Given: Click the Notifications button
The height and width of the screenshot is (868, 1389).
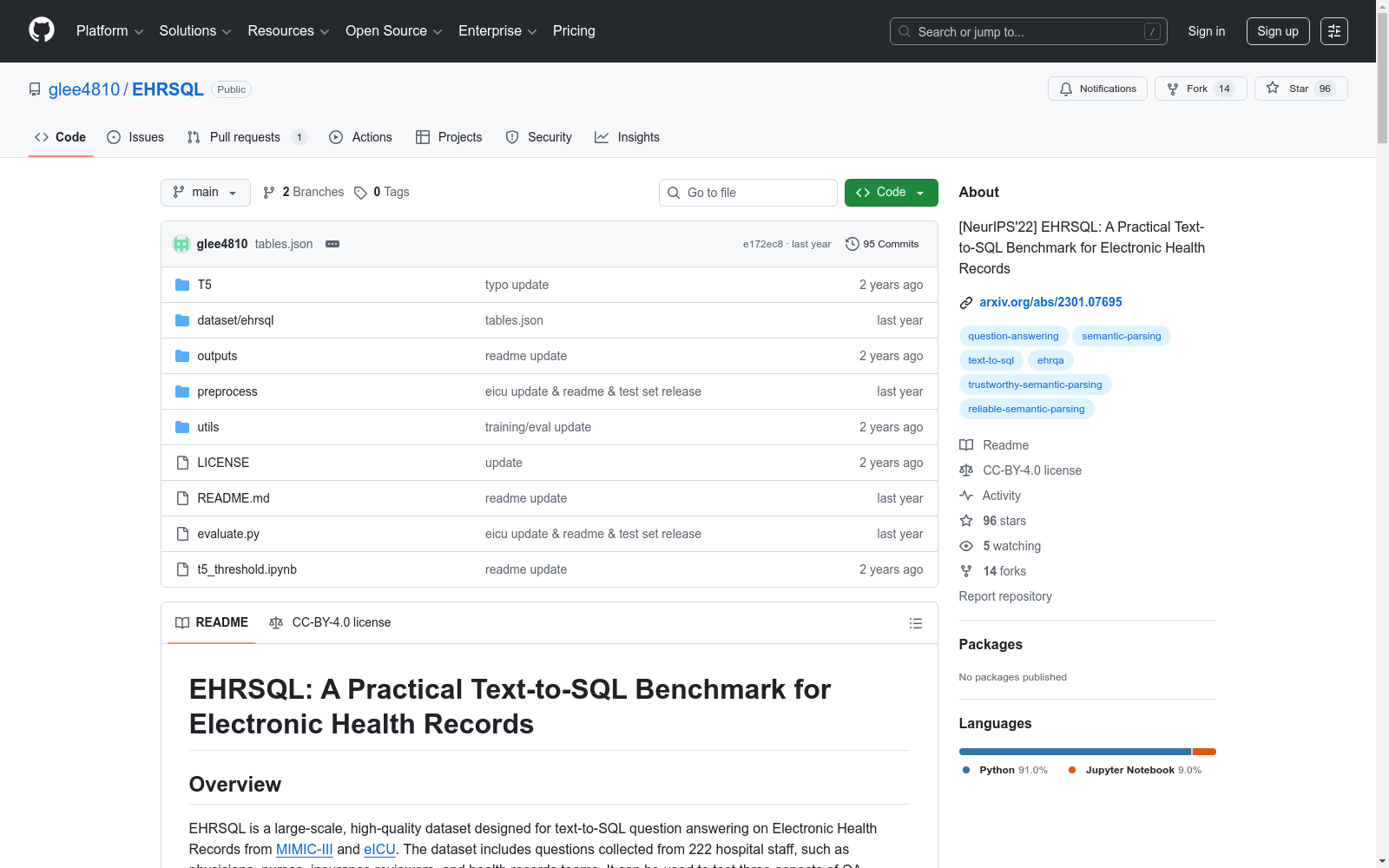Looking at the screenshot, I should (1098, 89).
